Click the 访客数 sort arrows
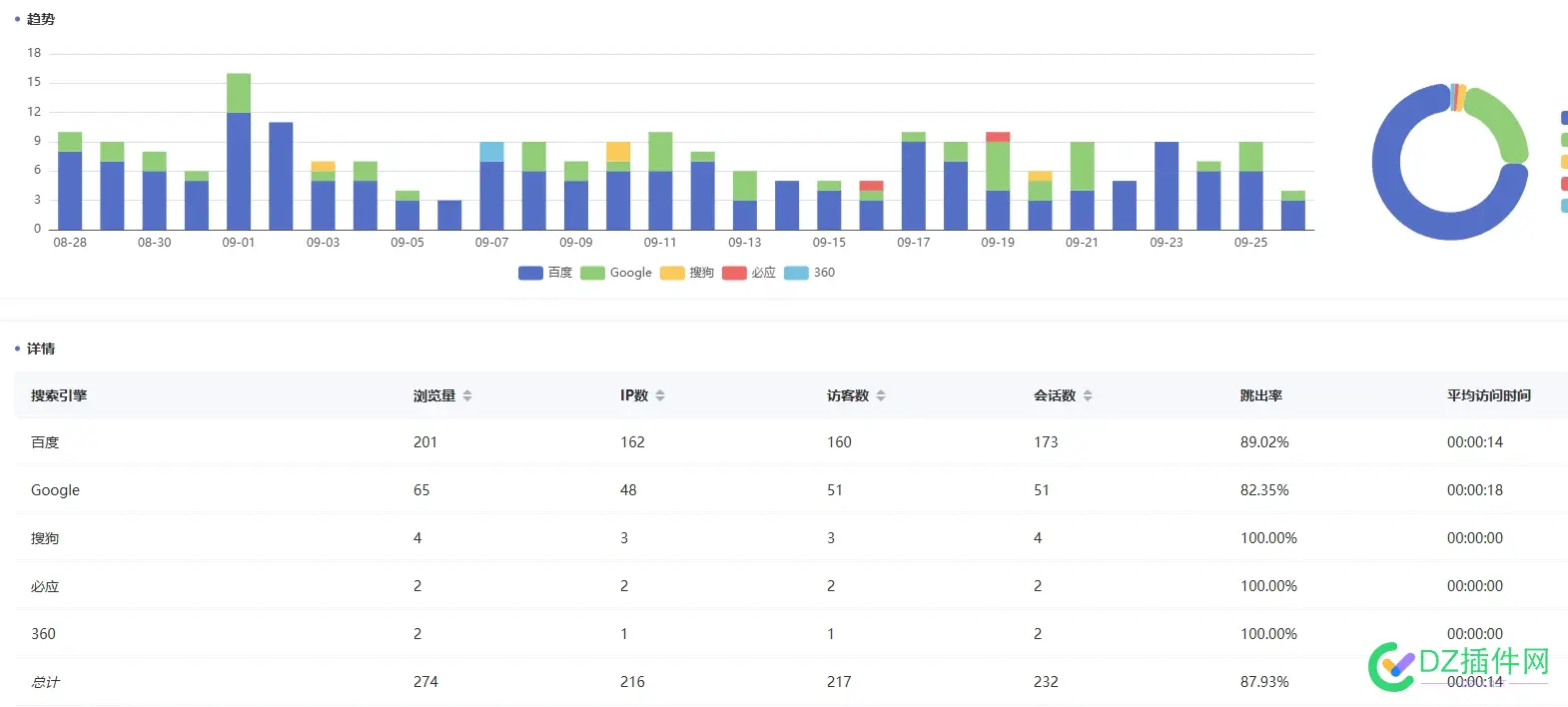 [x=881, y=396]
